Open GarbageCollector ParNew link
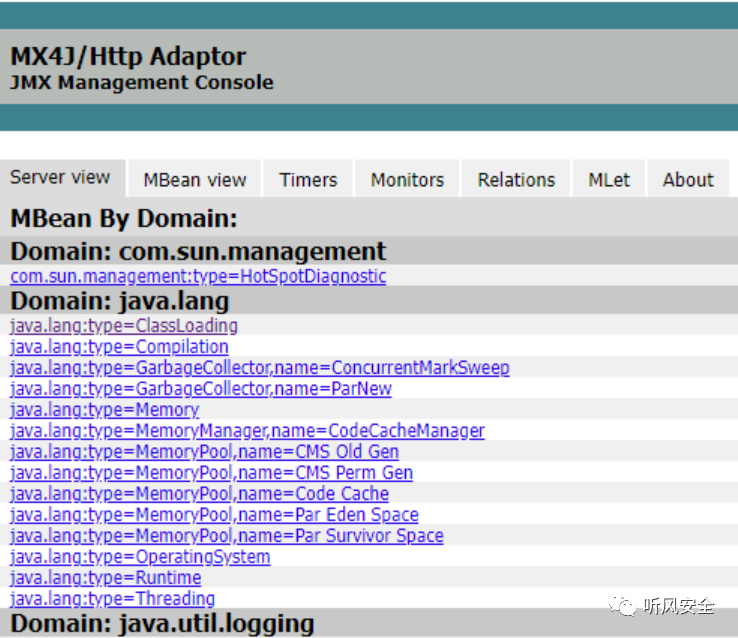The width and height of the screenshot is (738, 638). click(201, 389)
